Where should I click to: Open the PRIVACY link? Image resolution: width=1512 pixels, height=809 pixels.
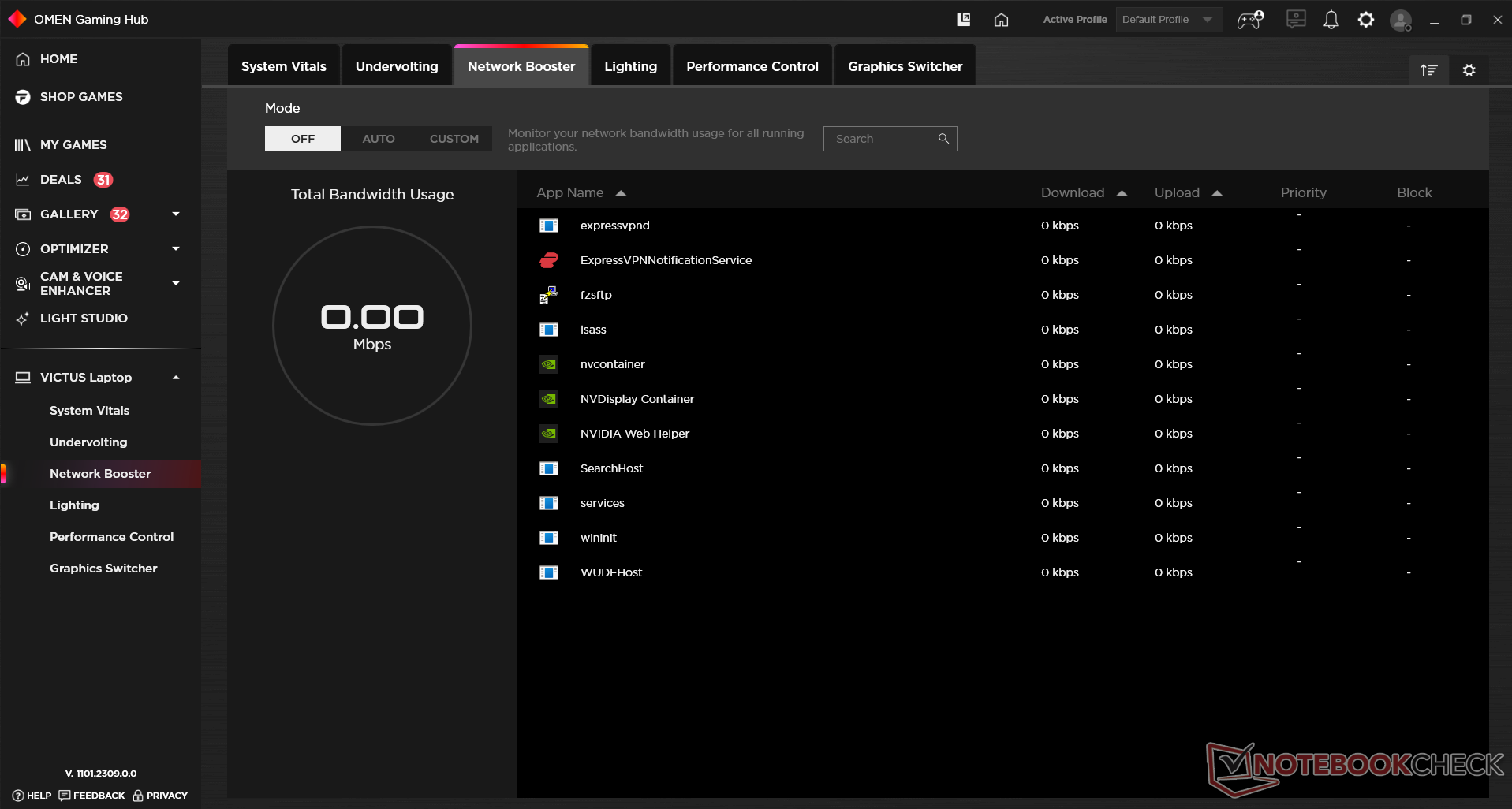coord(160,796)
